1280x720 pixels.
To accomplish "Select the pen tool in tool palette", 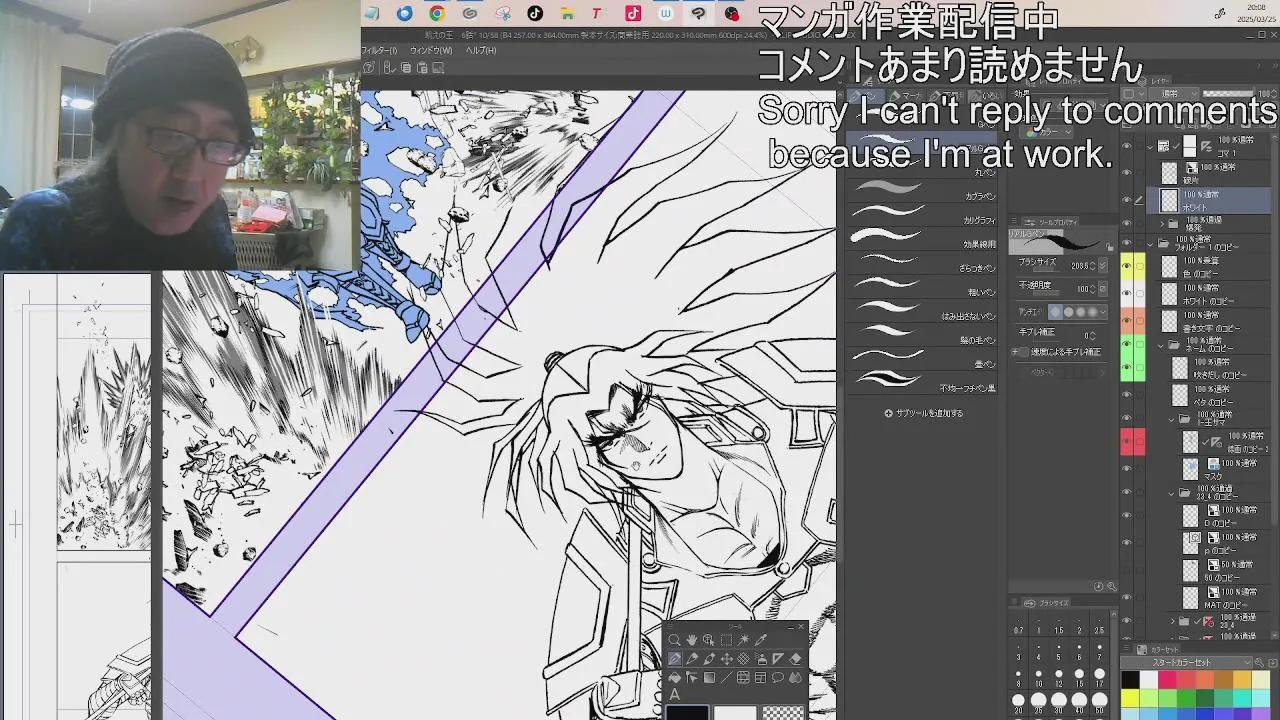I will (675, 659).
